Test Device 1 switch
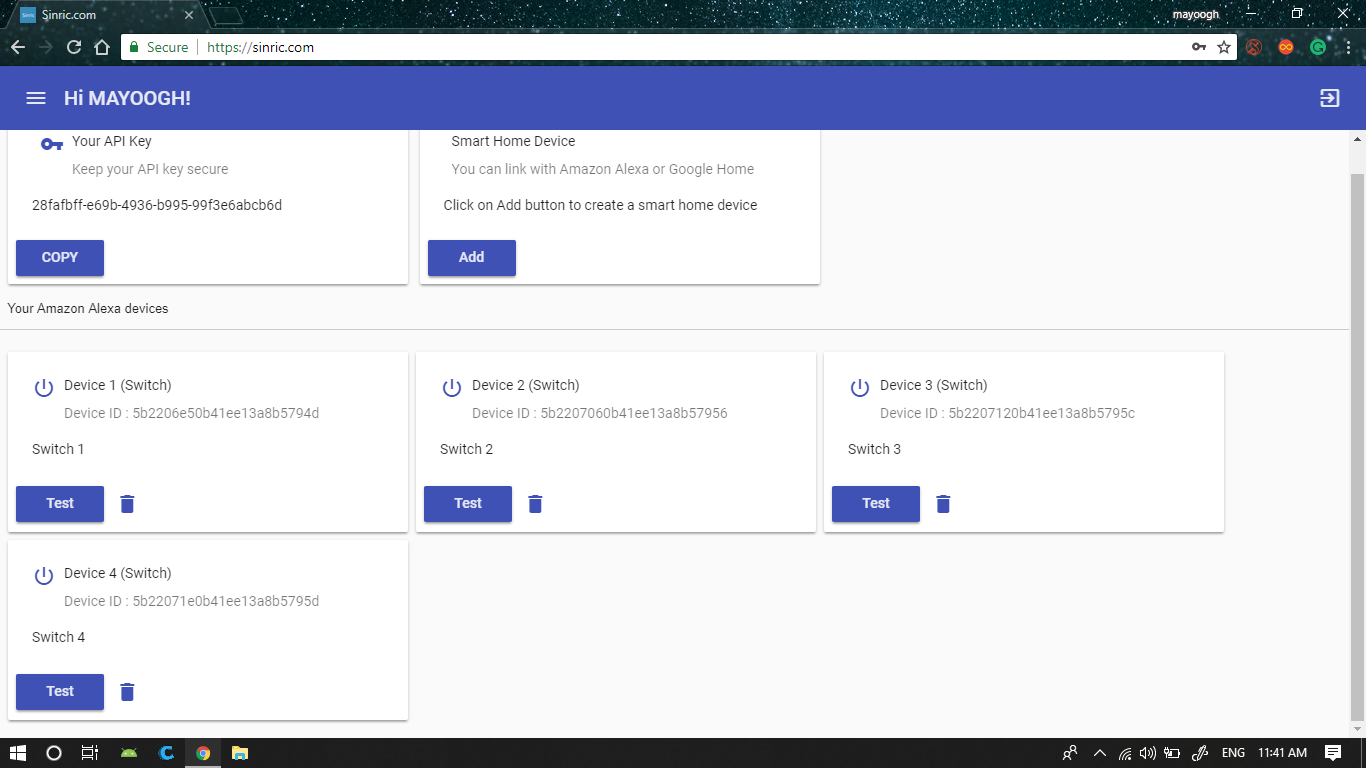The width and height of the screenshot is (1366, 768). 60,504
